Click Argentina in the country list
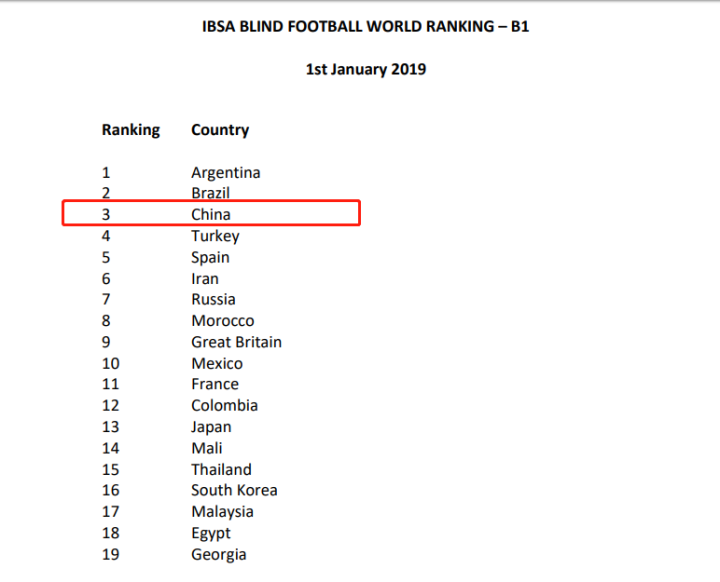The width and height of the screenshot is (720, 582). (225, 172)
